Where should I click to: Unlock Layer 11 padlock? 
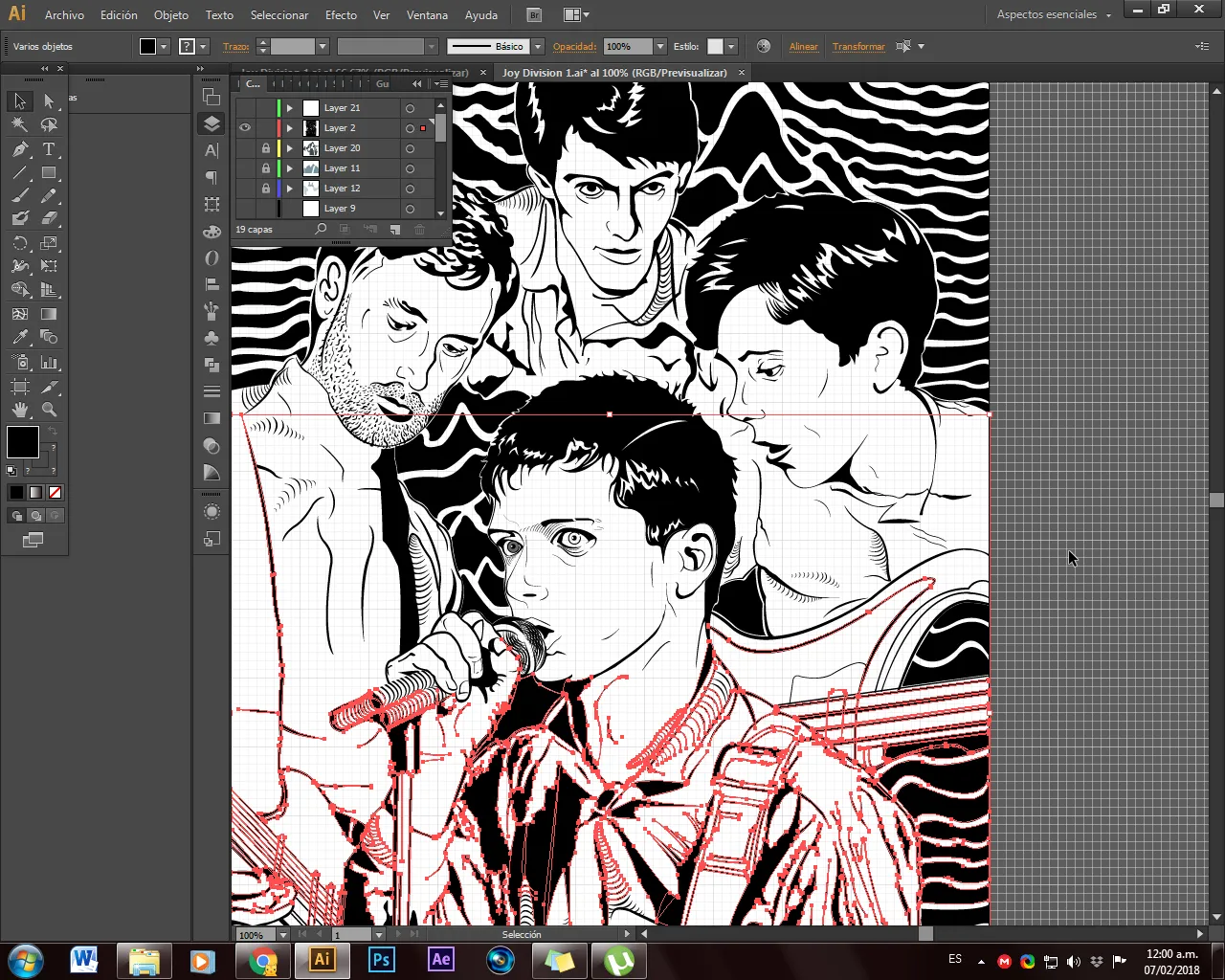[266, 168]
